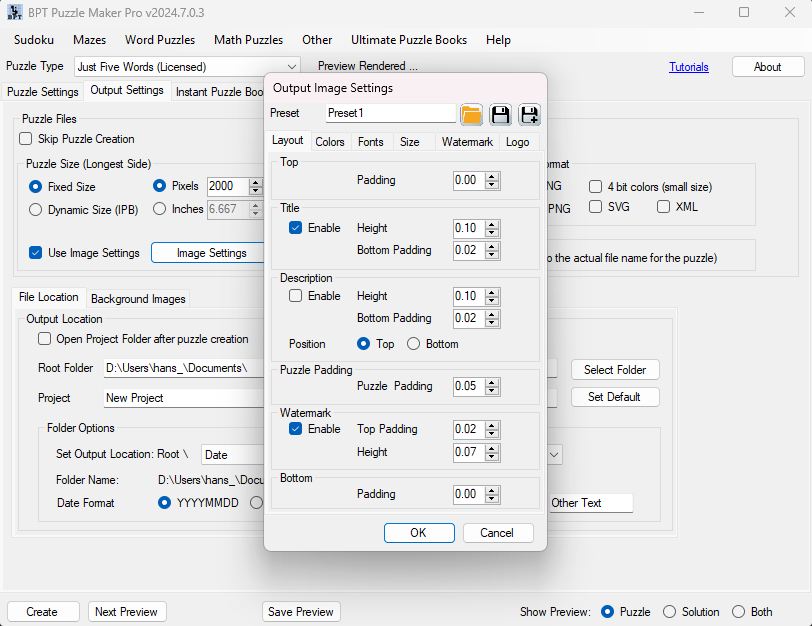
Task: Increase Top Padding with spinner arrows
Action: (x=492, y=177)
